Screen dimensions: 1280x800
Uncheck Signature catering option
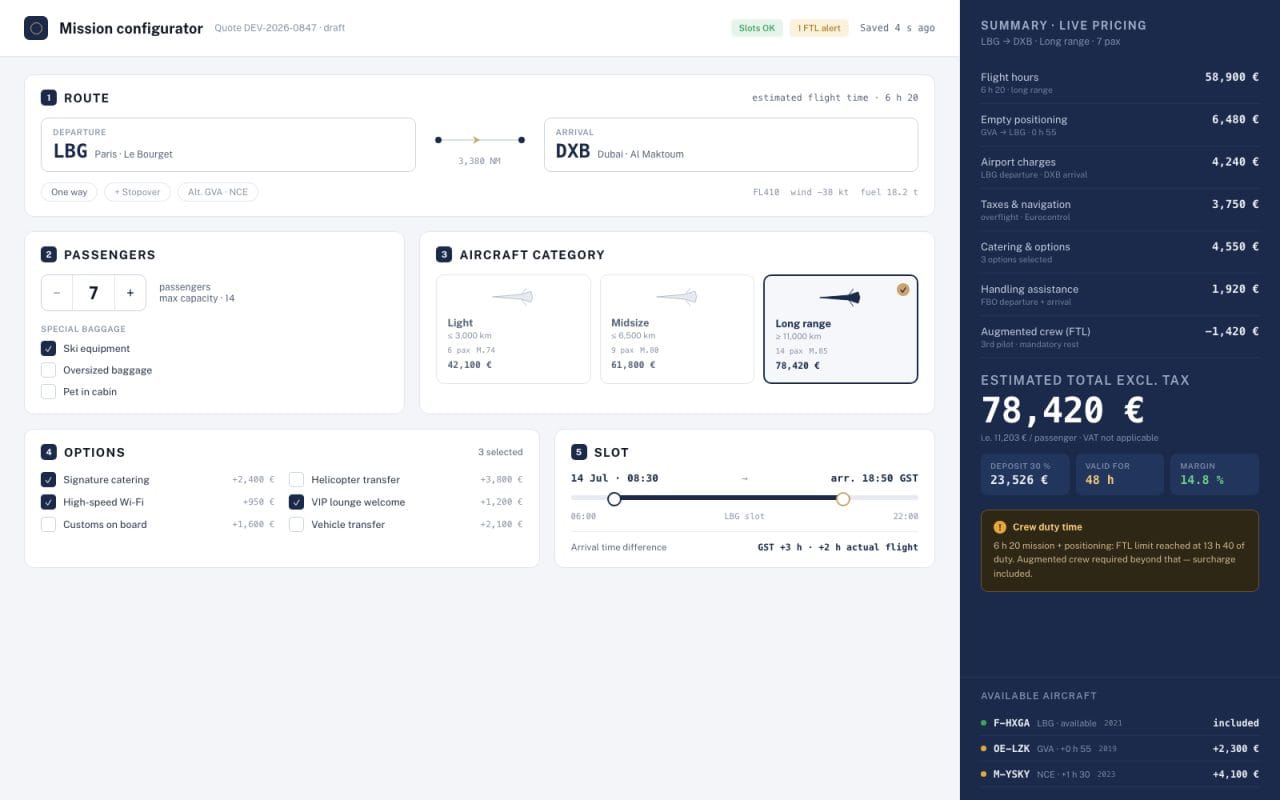48,480
